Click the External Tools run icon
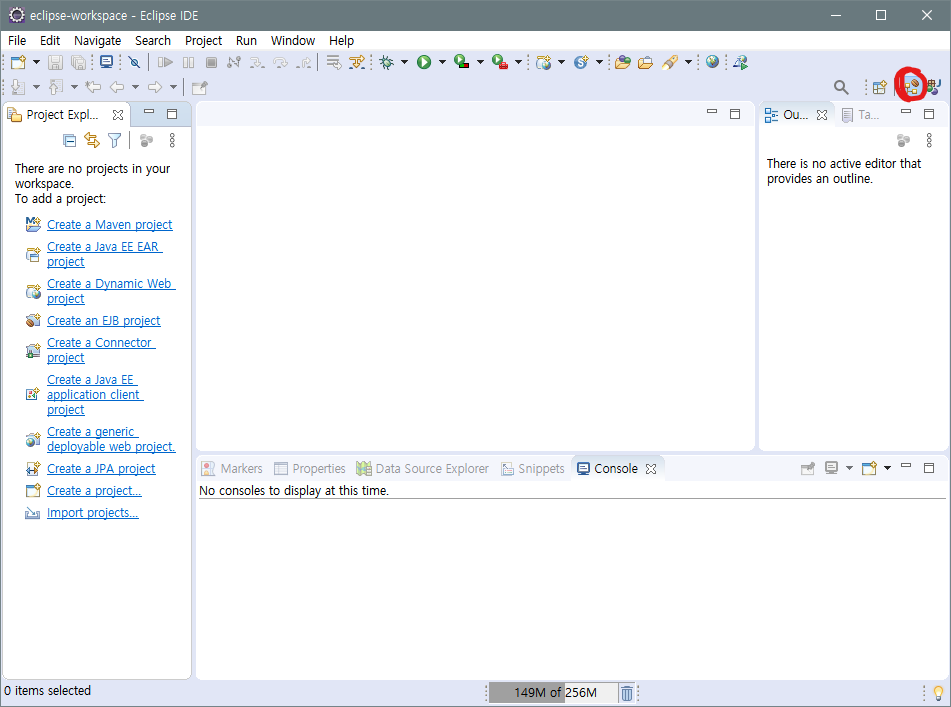The image size is (951, 707). coord(500,62)
